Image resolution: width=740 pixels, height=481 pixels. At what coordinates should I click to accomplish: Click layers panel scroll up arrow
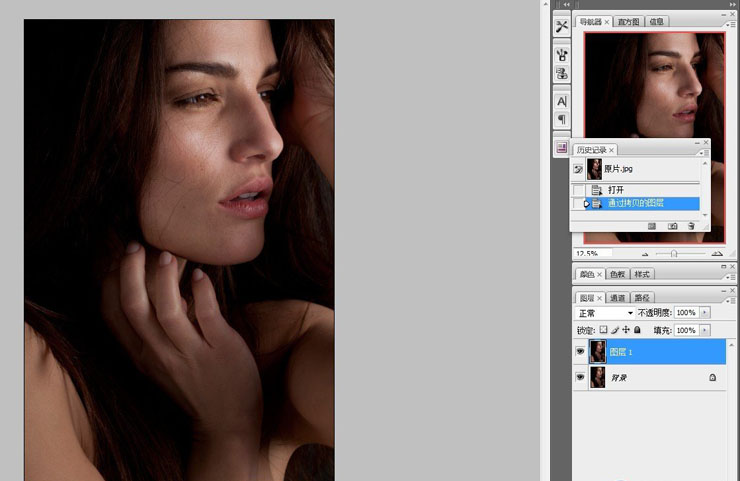tap(732, 345)
